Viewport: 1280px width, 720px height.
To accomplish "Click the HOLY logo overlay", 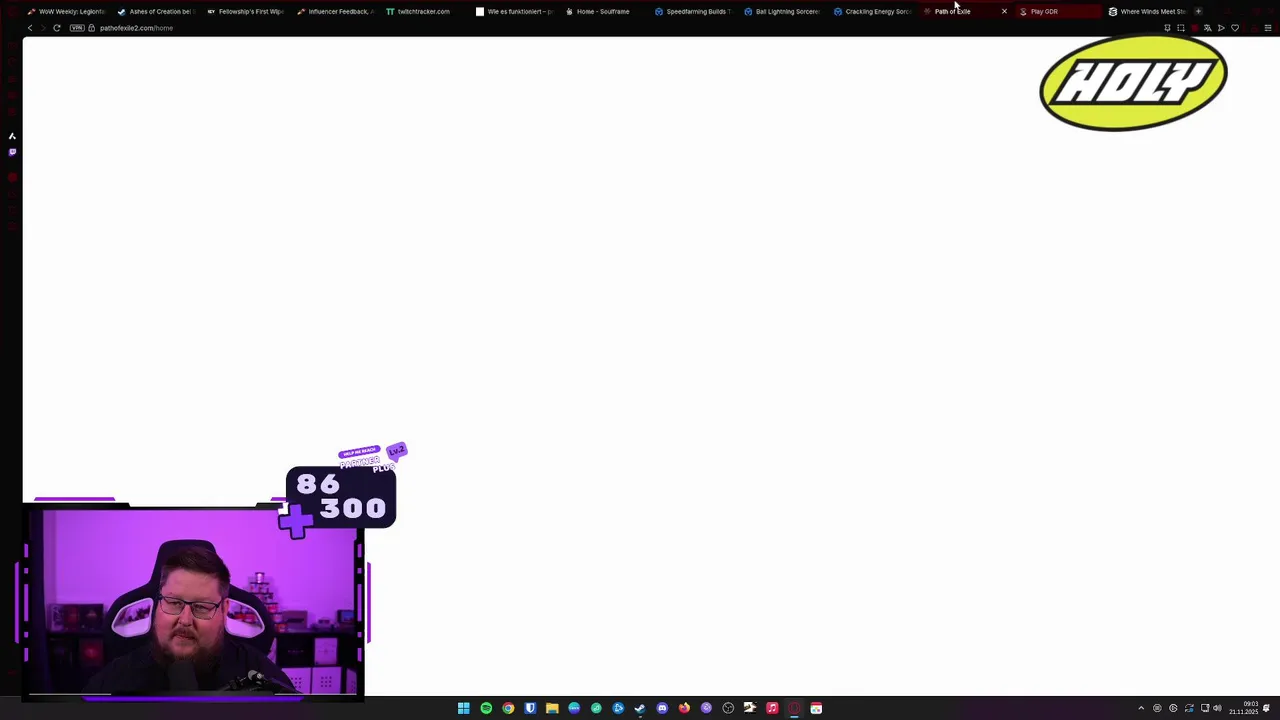I will tap(1133, 83).
